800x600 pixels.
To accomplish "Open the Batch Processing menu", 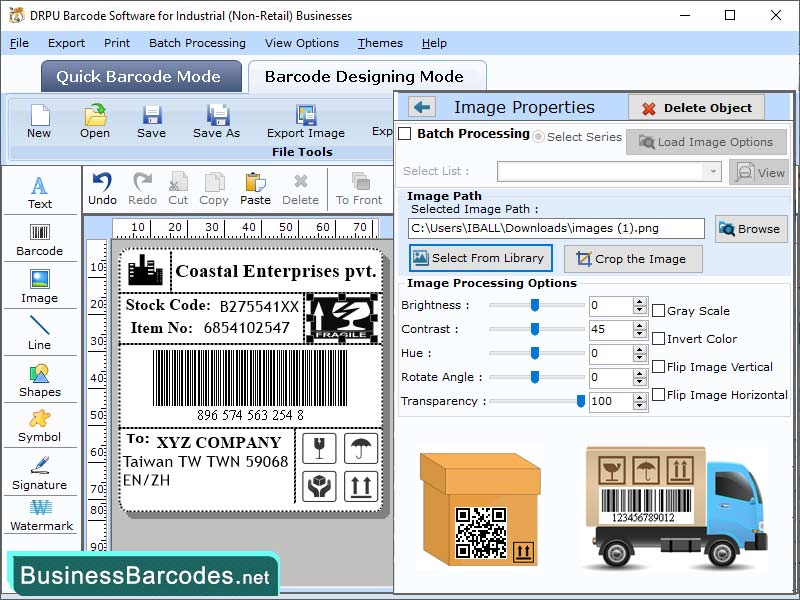I will coord(197,43).
